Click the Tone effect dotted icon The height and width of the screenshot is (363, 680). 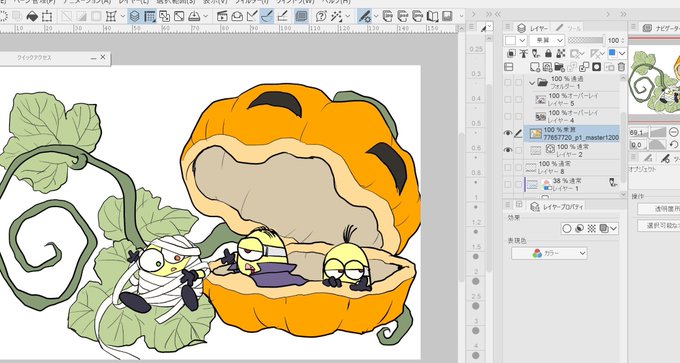click(592, 228)
